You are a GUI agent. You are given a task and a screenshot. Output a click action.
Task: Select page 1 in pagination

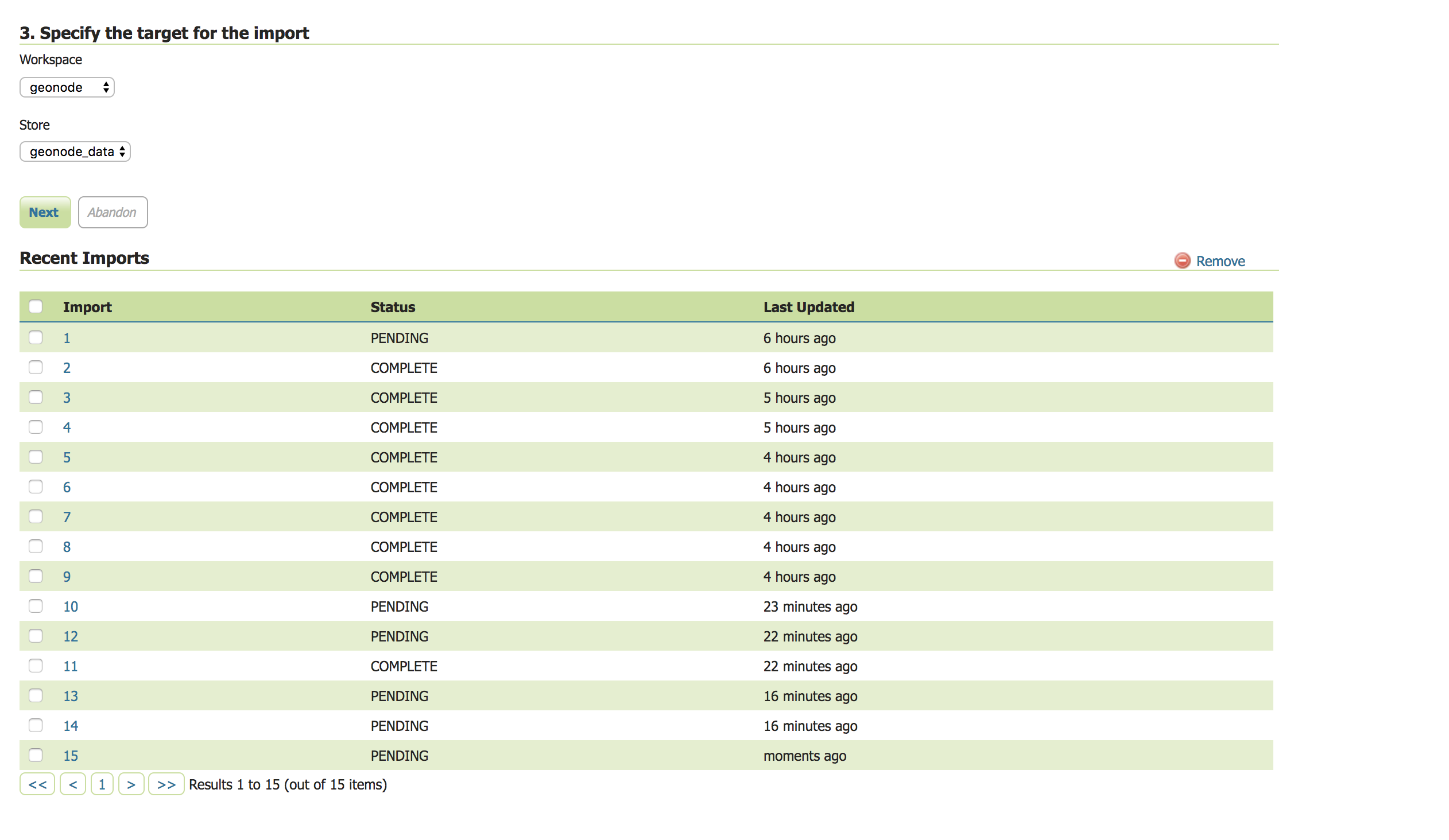(x=102, y=784)
